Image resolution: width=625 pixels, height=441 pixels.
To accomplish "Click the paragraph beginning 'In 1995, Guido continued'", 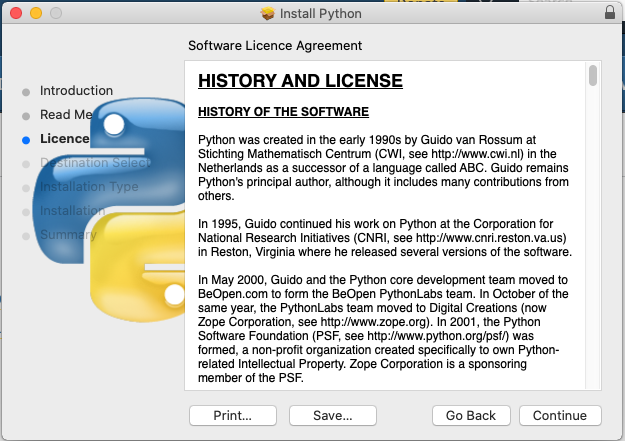I will pyautogui.click(x=385, y=238).
